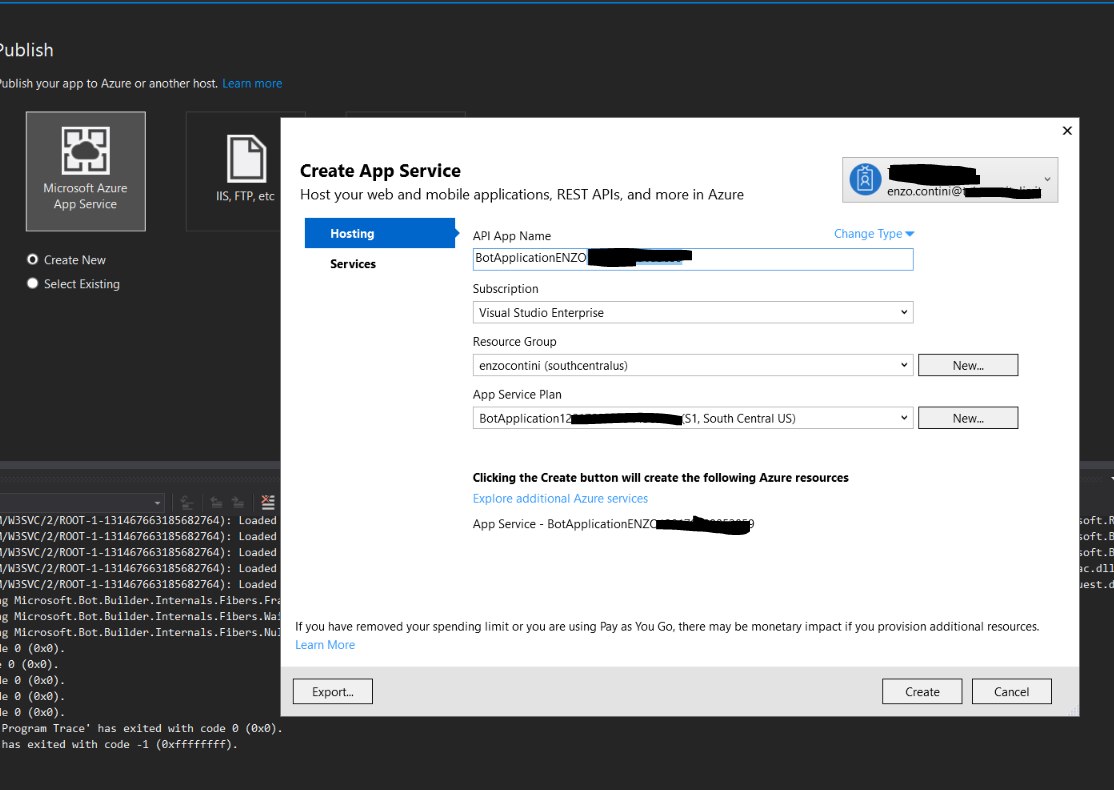1114x790 pixels.
Task: Close the Create App Service dialog
Action: [x=1067, y=131]
